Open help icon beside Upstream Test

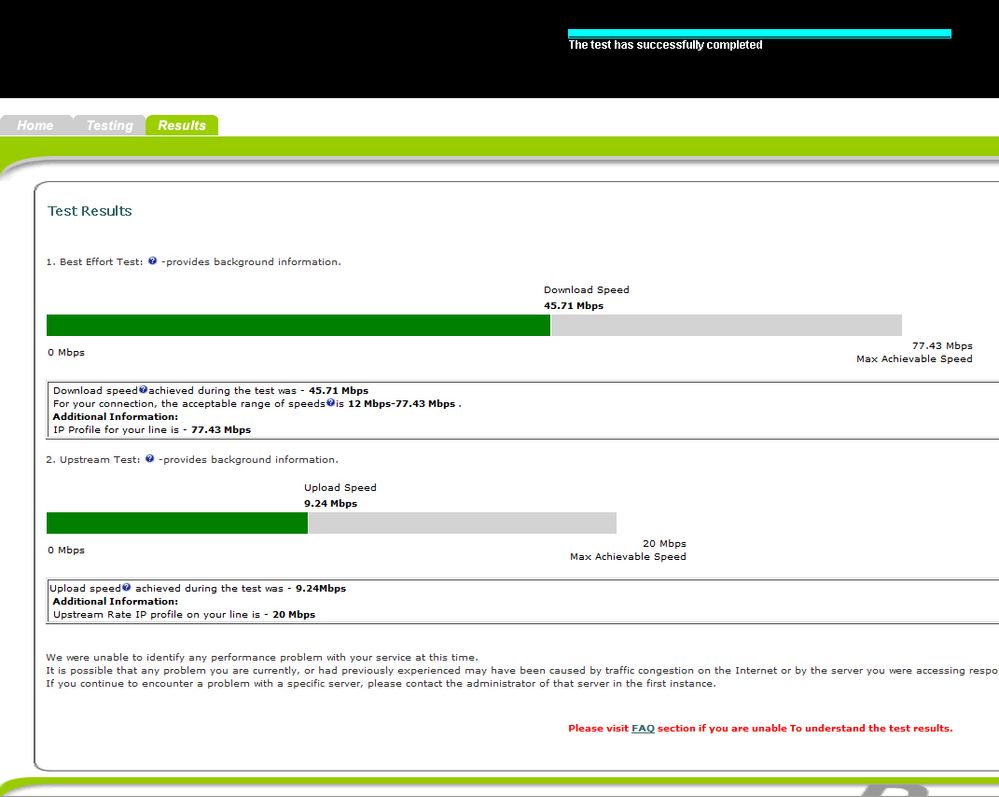(x=150, y=459)
